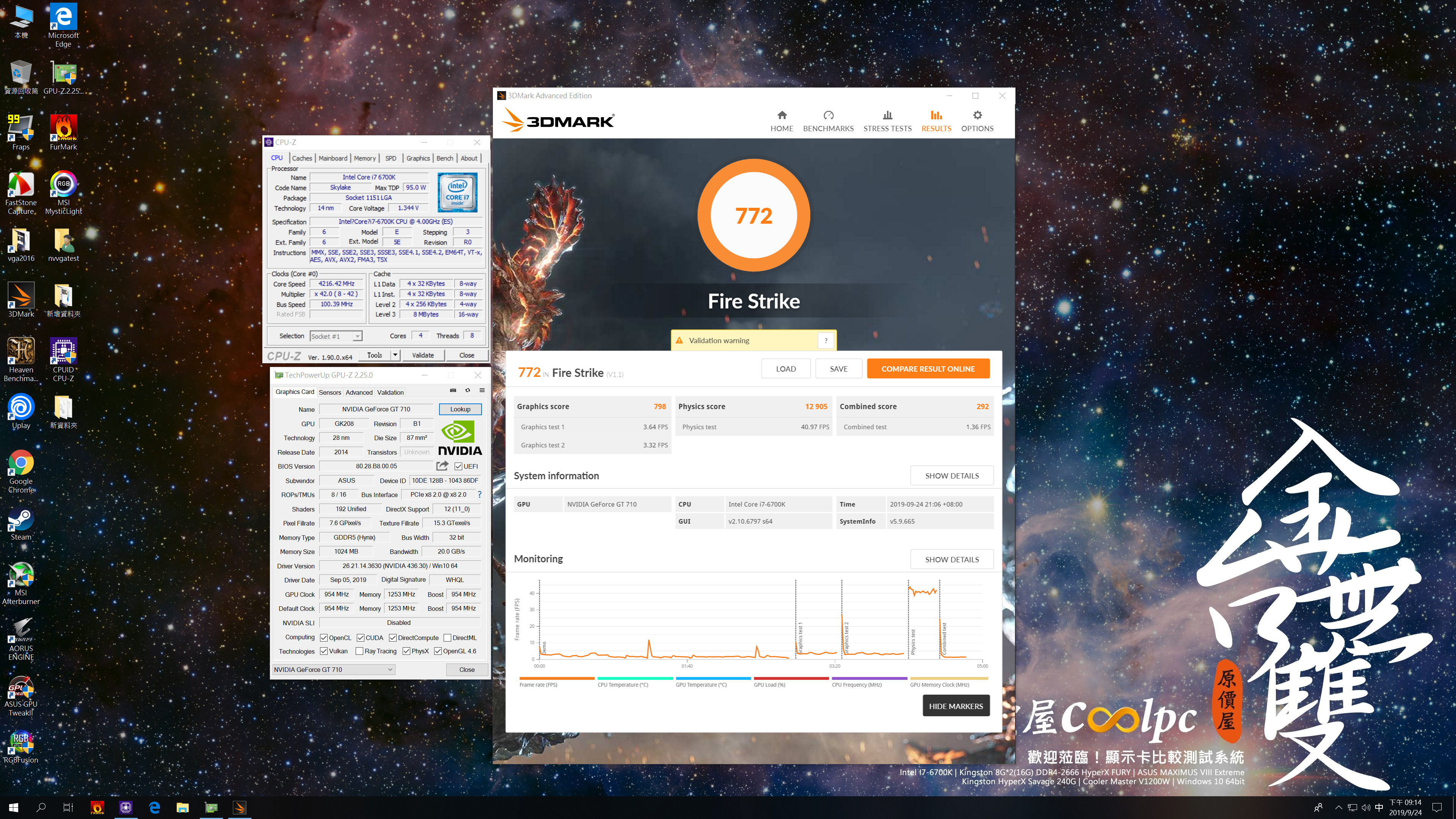Click COMPARE RESULT ONLINE button
The width and height of the screenshot is (1456, 819).
coord(928,369)
